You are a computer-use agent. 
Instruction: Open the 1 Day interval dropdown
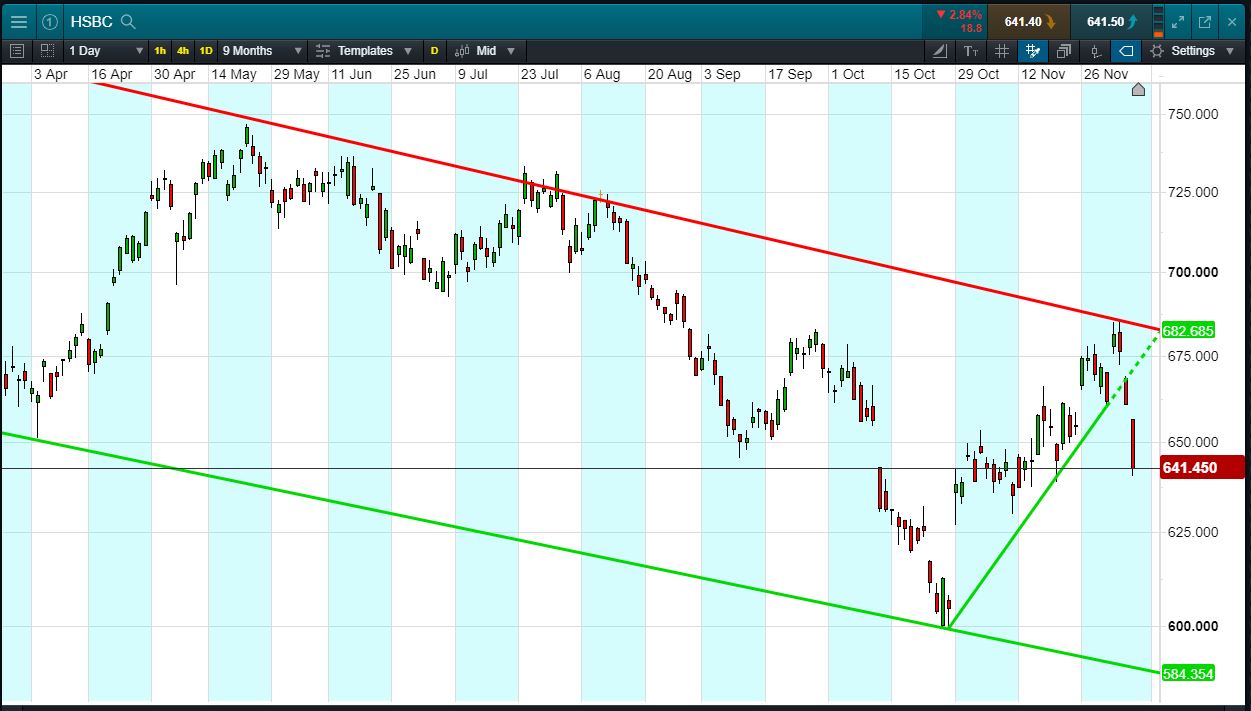(106, 50)
